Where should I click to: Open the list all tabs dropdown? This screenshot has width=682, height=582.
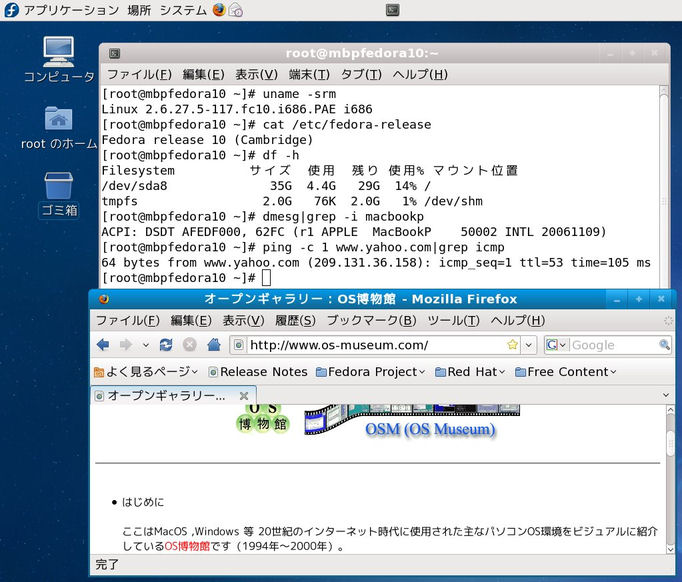click(x=666, y=395)
